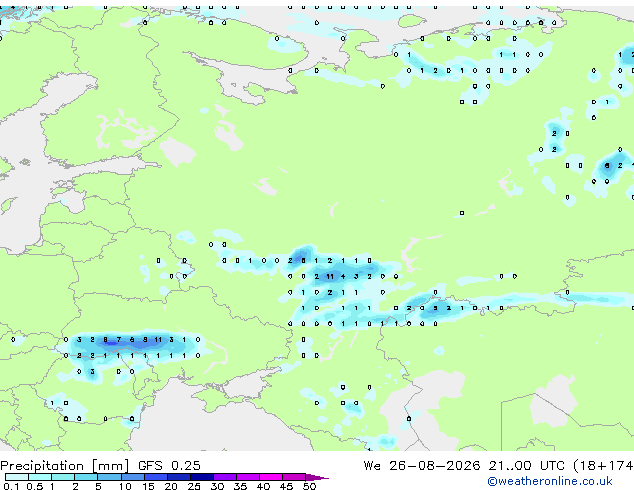Click the "7" precipitation value on the map
Image resolution: width=634 pixels, height=490 pixels.
tap(118, 340)
